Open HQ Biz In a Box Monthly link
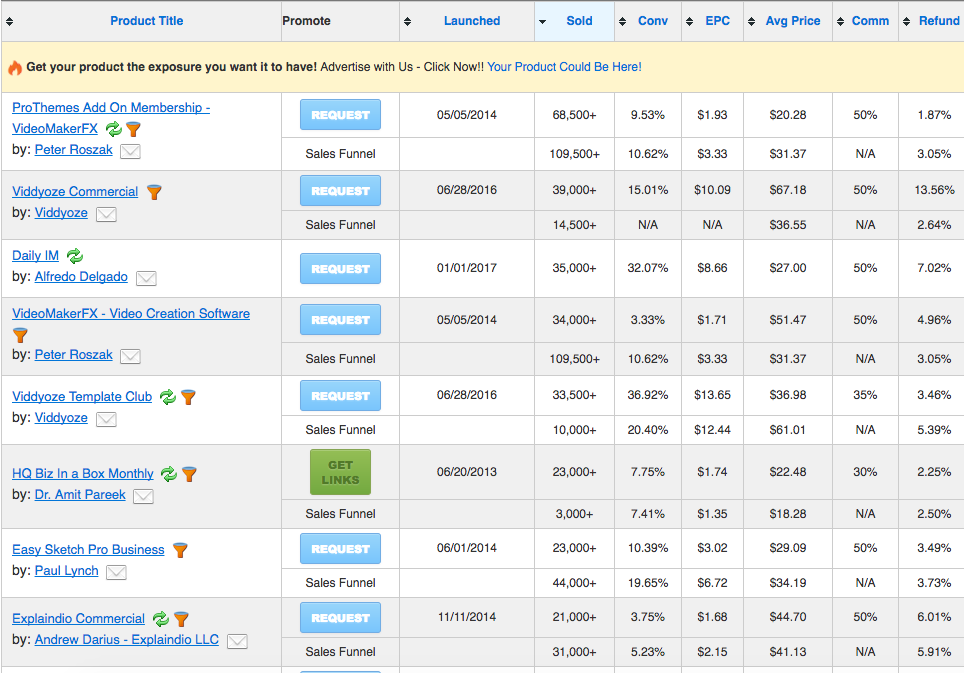 coord(83,474)
